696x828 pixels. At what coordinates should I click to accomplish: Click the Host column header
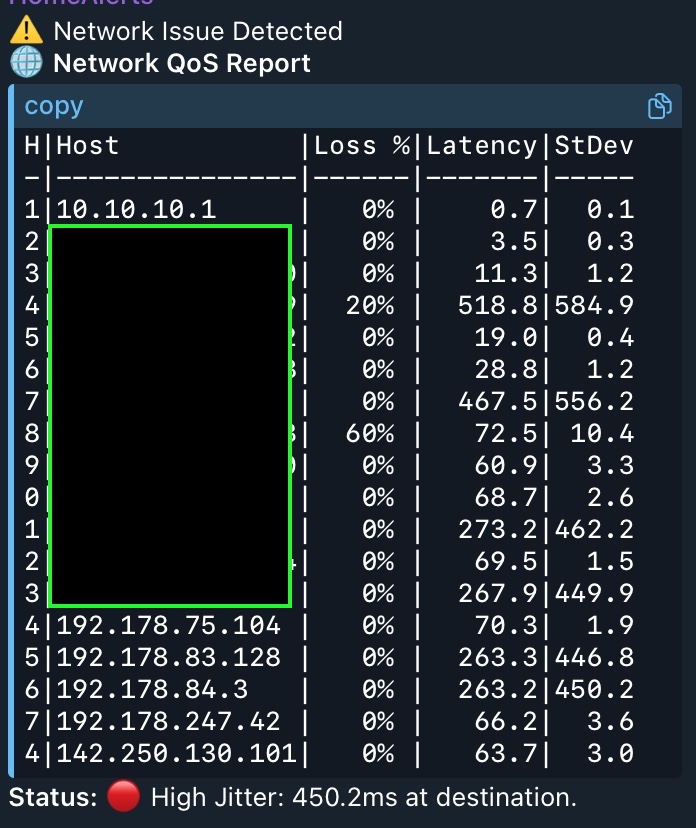(88, 146)
